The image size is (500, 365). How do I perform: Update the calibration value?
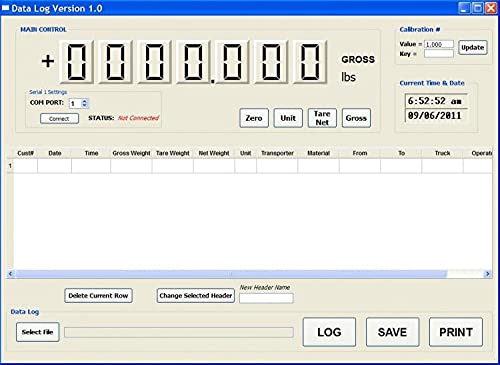click(x=473, y=47)
